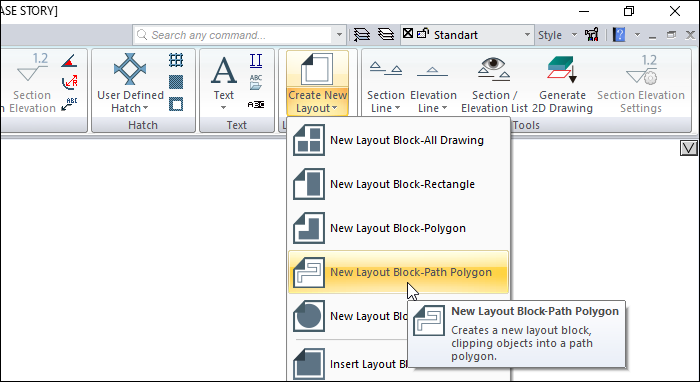Click the ABC folder text icon
The height and width of the screenshot is (382, 700).
[256, 82]
